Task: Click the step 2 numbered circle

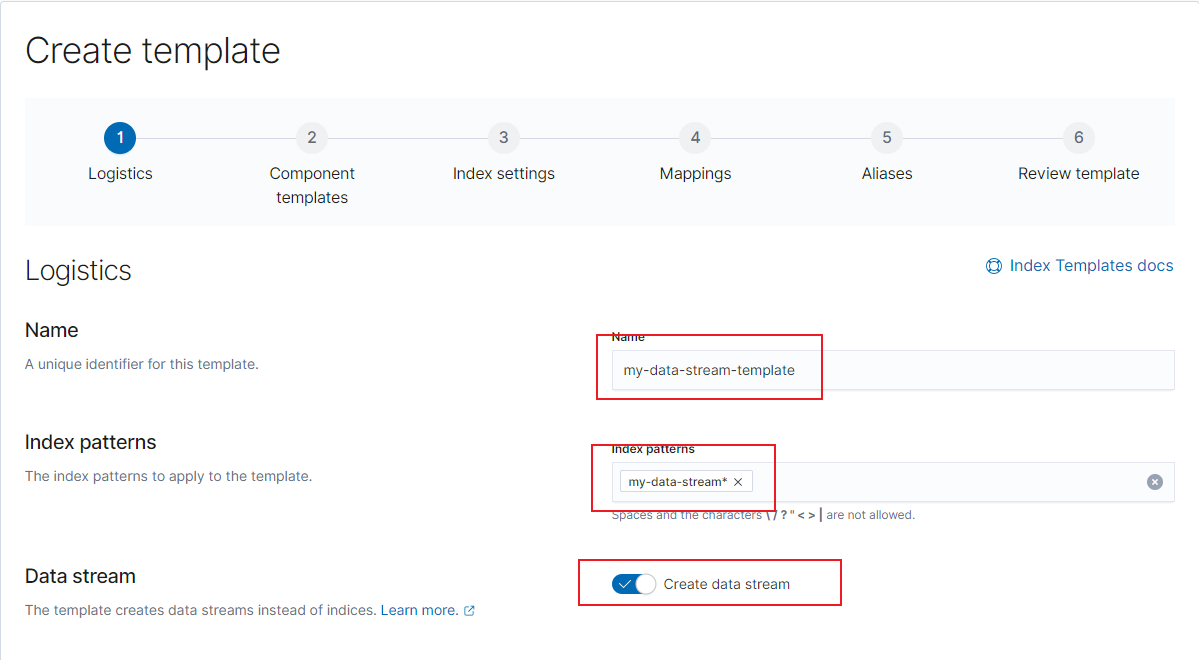Action: [x=312, y=138]
